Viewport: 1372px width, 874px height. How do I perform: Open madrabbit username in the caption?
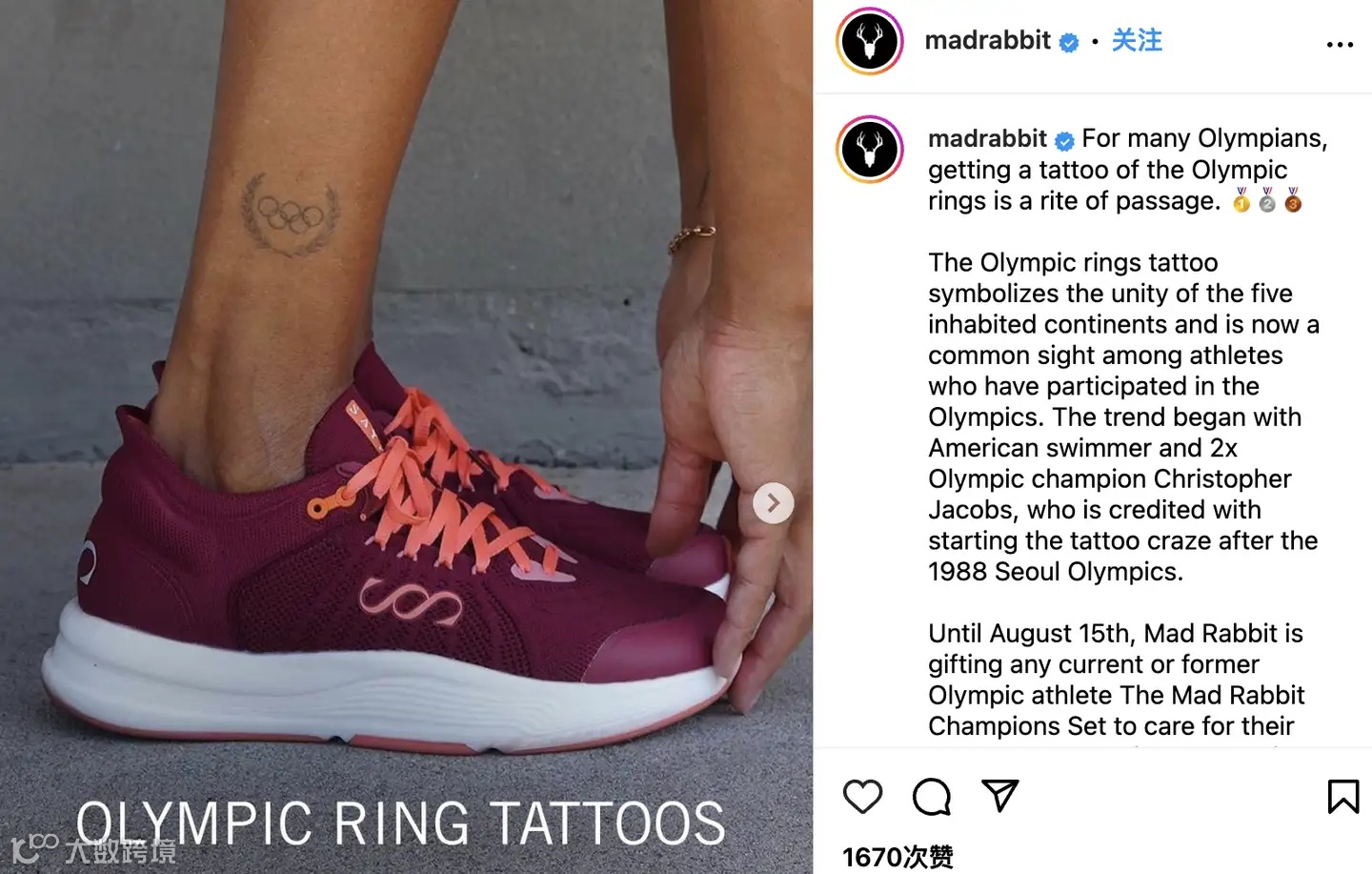pyautogui.click(x=987, y=139)
